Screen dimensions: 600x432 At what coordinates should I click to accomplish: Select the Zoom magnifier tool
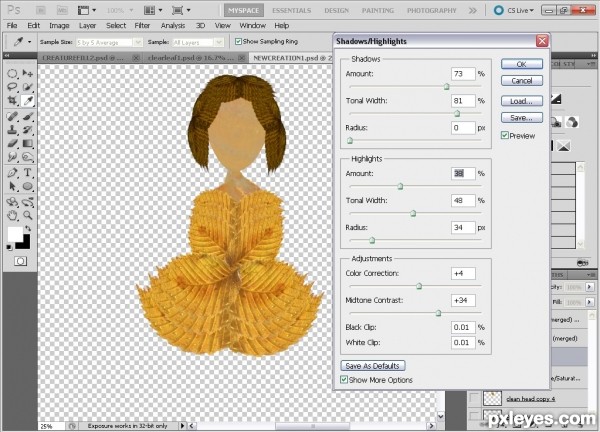28,215
